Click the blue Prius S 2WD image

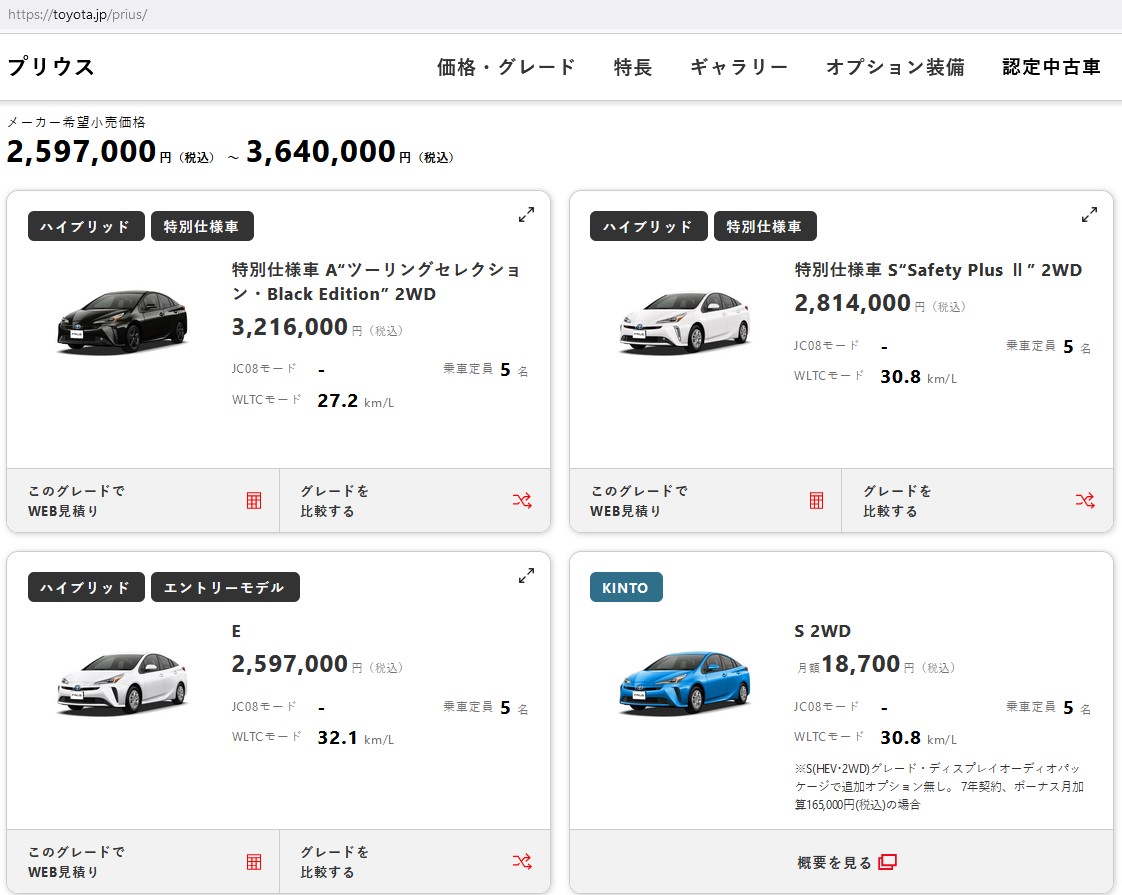pyautogui.click(x=684, y=682)
